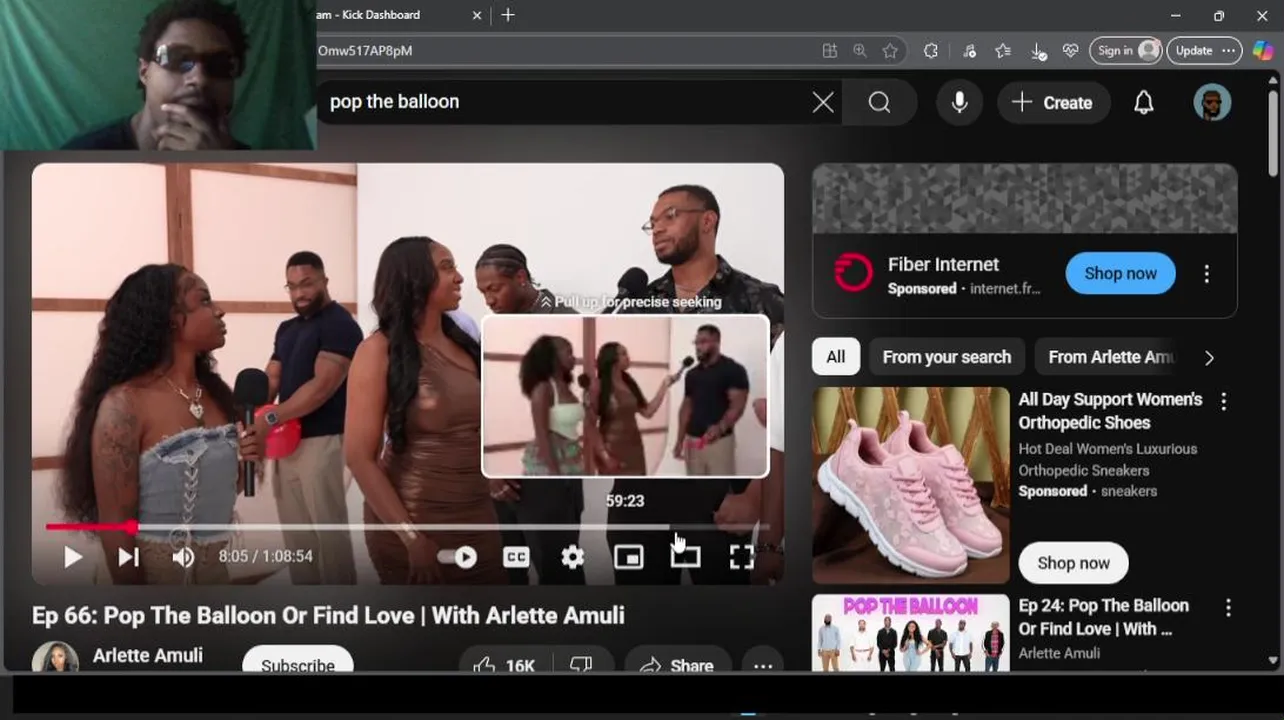Click the browser Update button
The height and width of the screenshot is (720, 1284).
point(1204,51)
